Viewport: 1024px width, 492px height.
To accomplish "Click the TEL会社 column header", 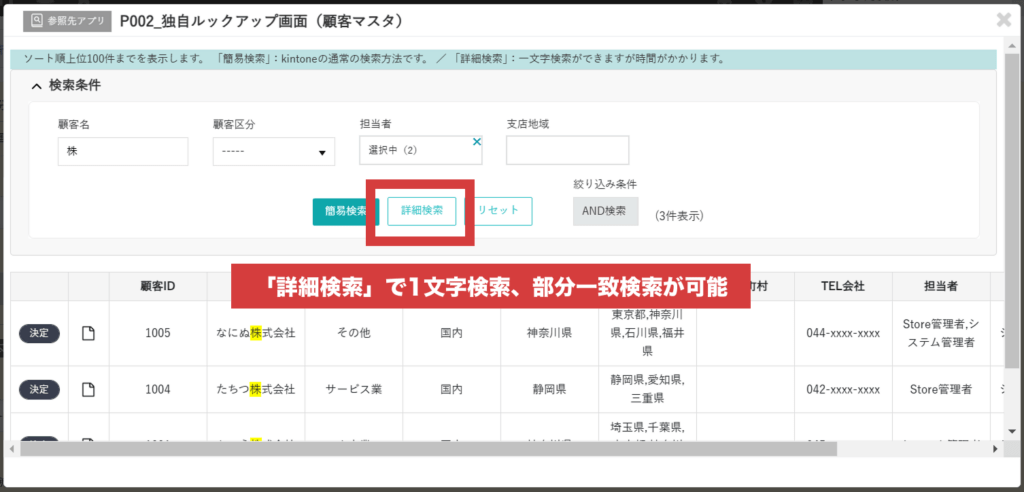I will coord(843,286).
